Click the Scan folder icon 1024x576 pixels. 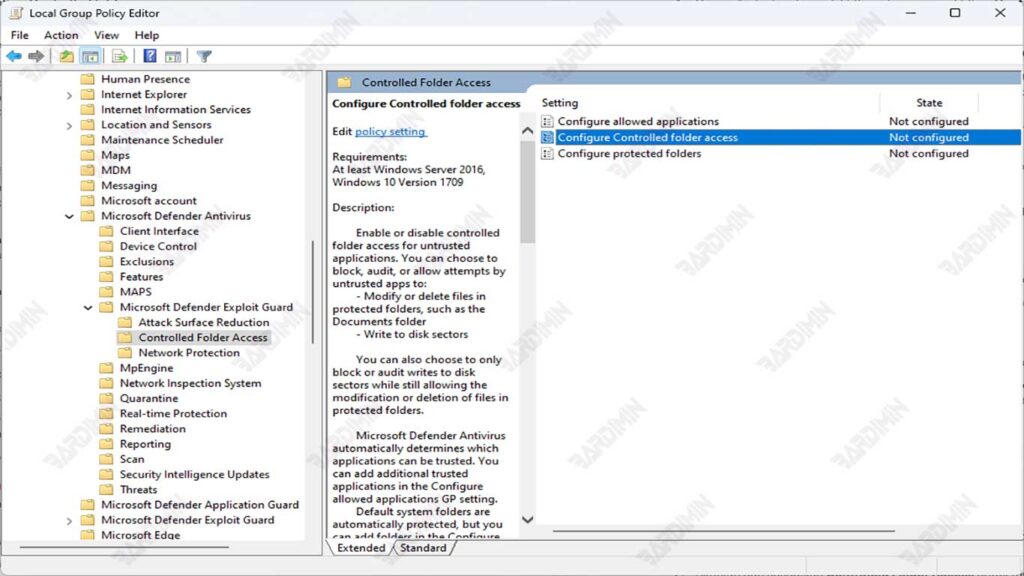106,459
